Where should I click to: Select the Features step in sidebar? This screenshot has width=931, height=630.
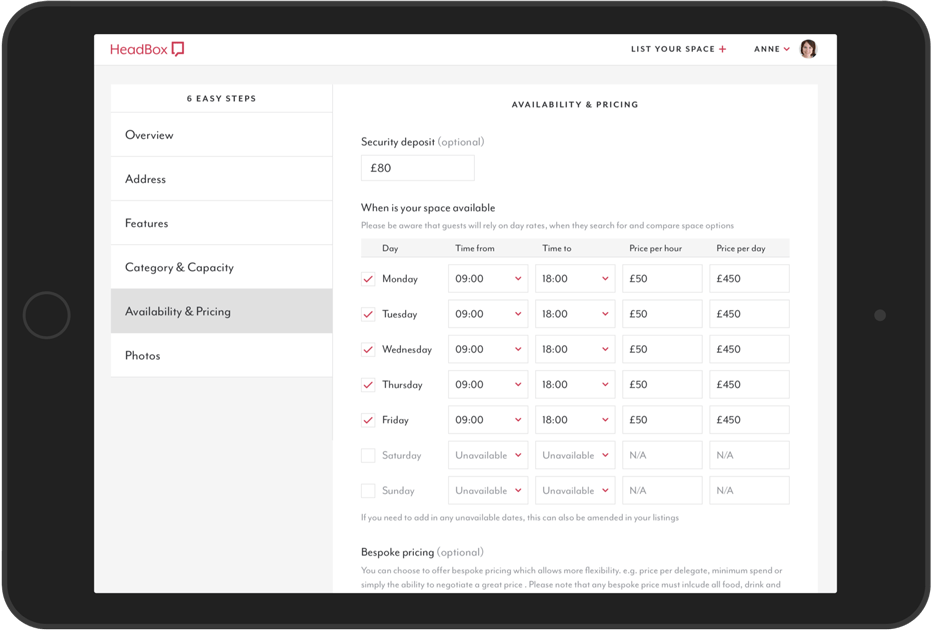pyautogui.click(x=221, y=224)
